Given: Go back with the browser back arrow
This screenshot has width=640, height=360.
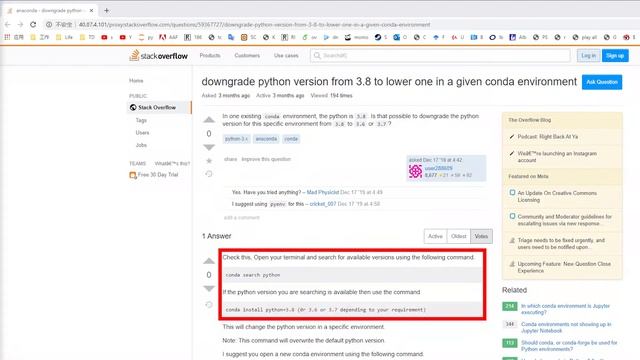Looking at the screenshot, I should (8, 24).
